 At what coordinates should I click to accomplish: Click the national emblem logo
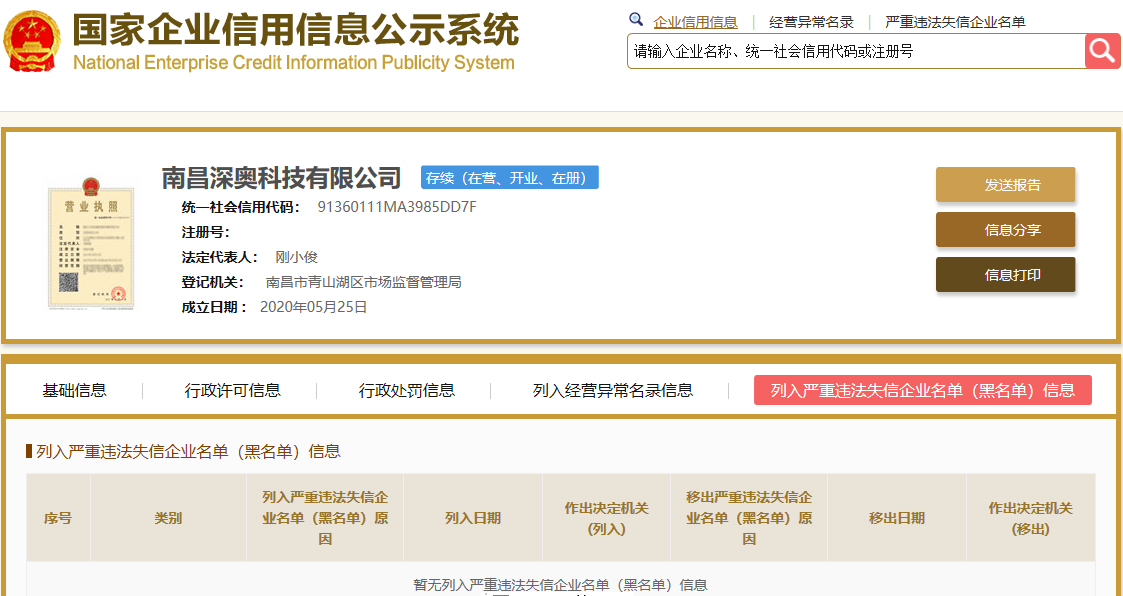(x=32, y=41)
